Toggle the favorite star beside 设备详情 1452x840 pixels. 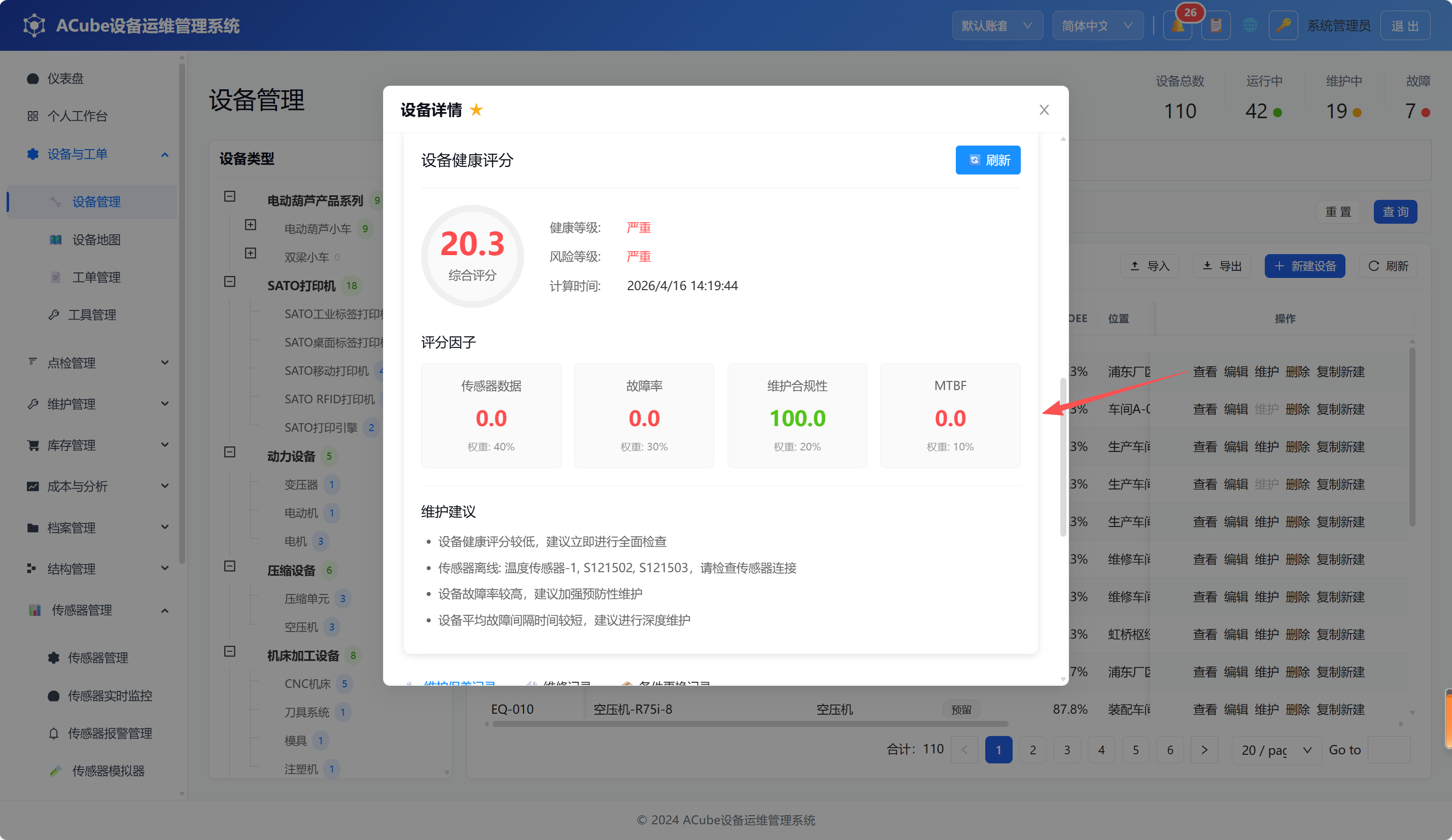(476, 110)
